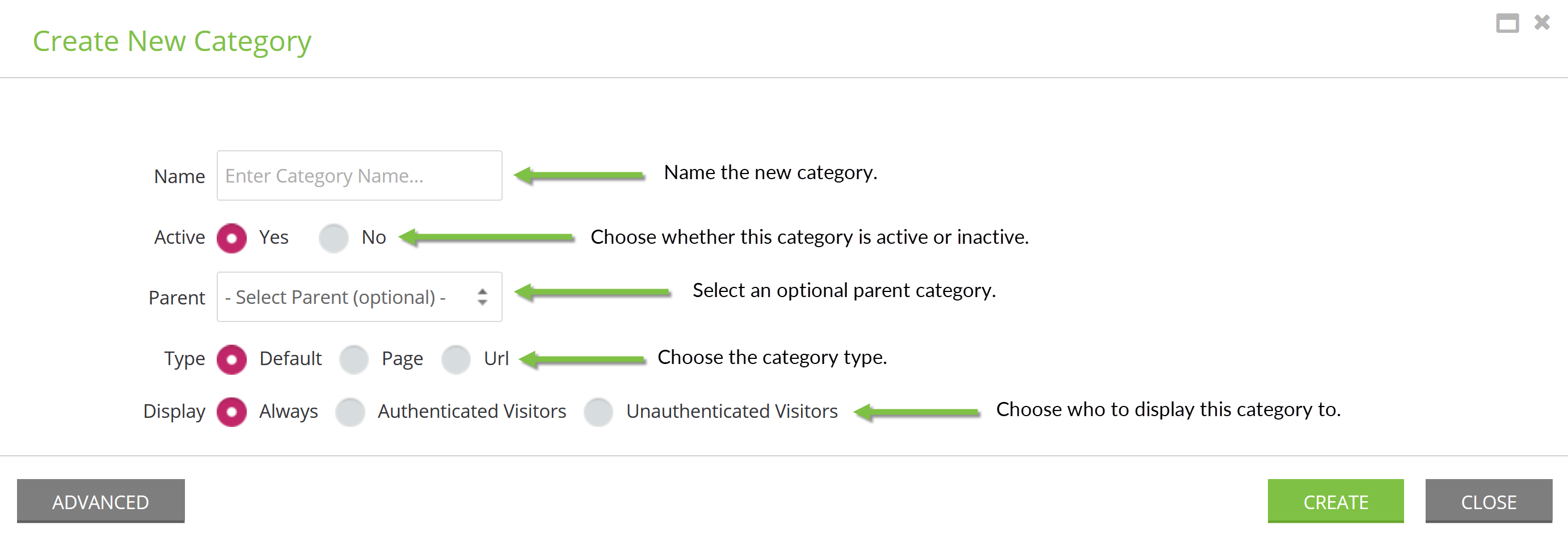Click the Parent field label
The image size is (1568, 542).
(177, 298)
